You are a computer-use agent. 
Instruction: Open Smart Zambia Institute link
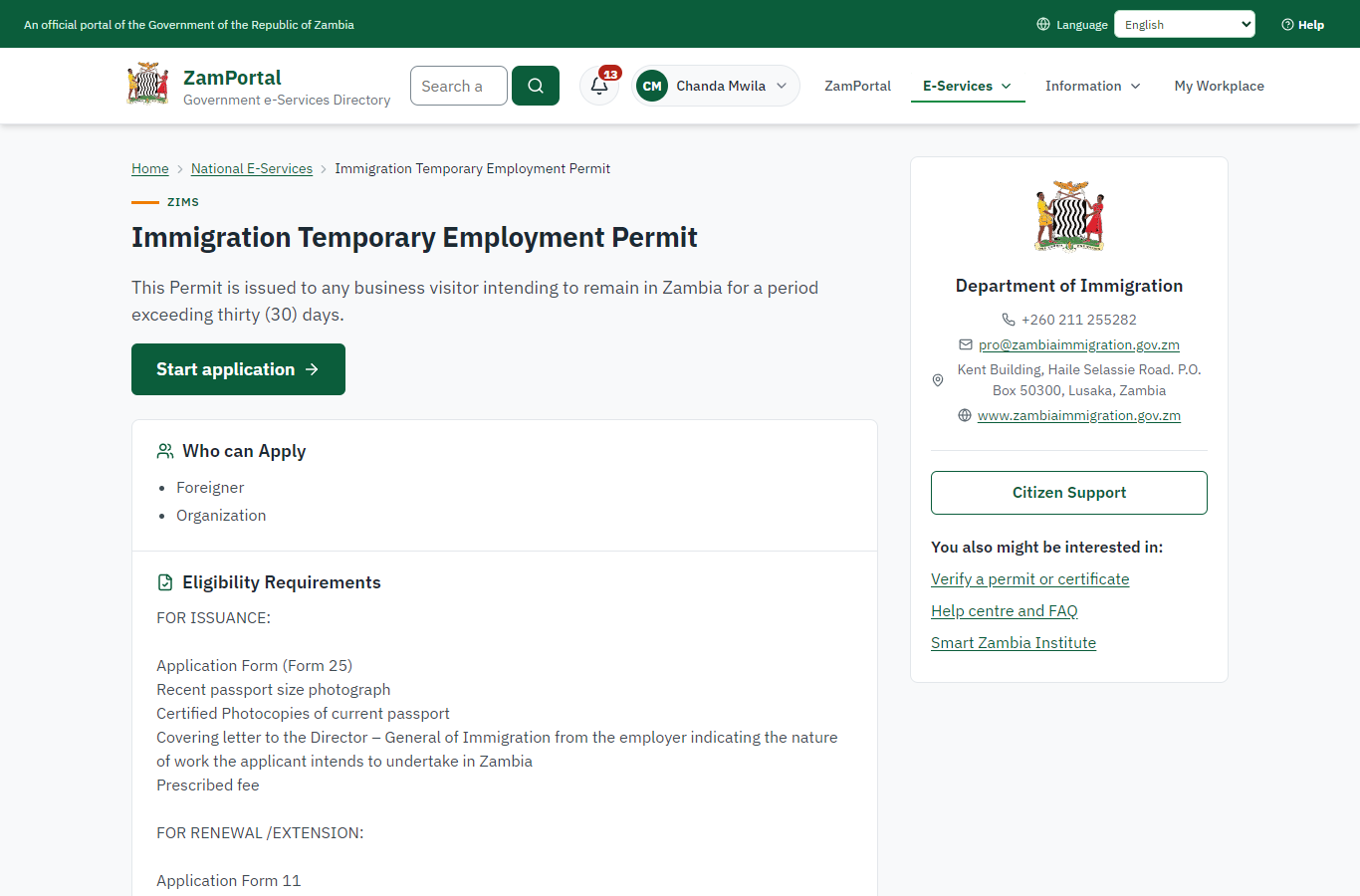(x=1014, y=643)
